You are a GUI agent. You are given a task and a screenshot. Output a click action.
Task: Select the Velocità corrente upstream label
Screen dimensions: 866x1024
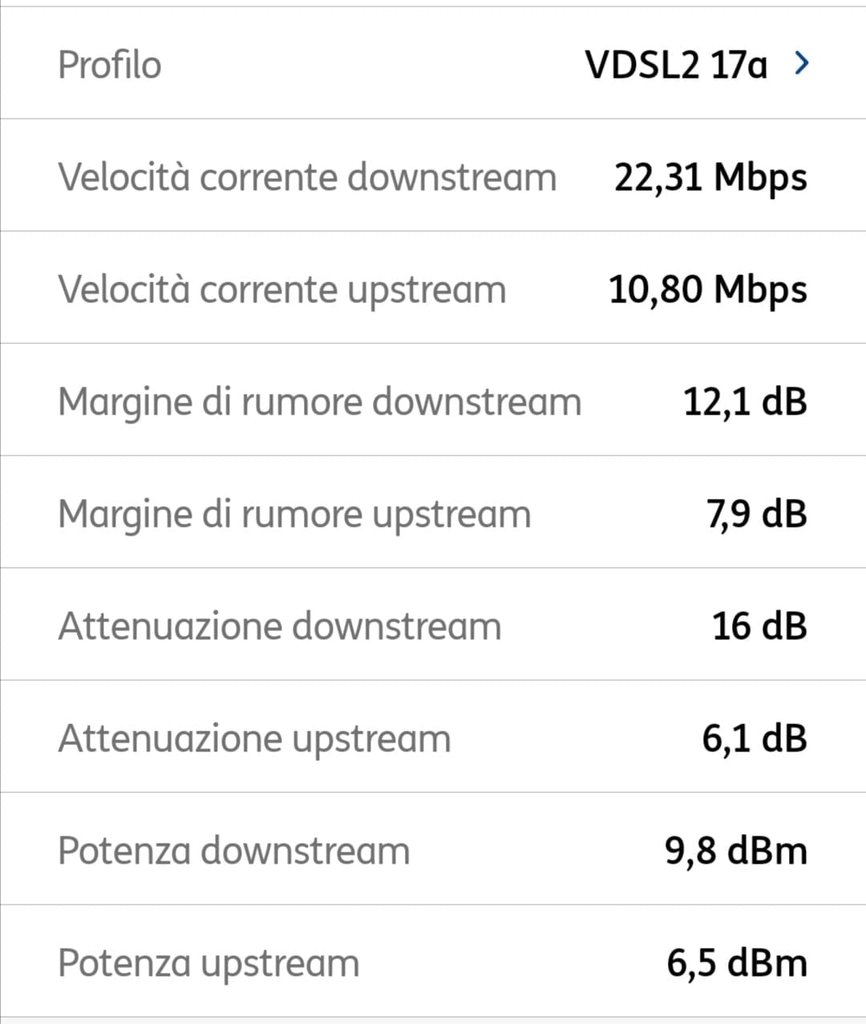click(282, 290)
